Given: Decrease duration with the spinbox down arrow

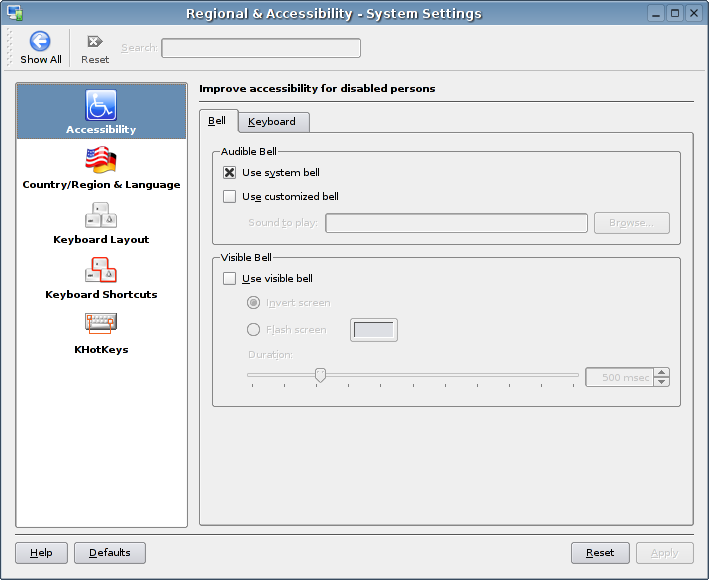Looking at the screenshot, I should click(662, 382).
